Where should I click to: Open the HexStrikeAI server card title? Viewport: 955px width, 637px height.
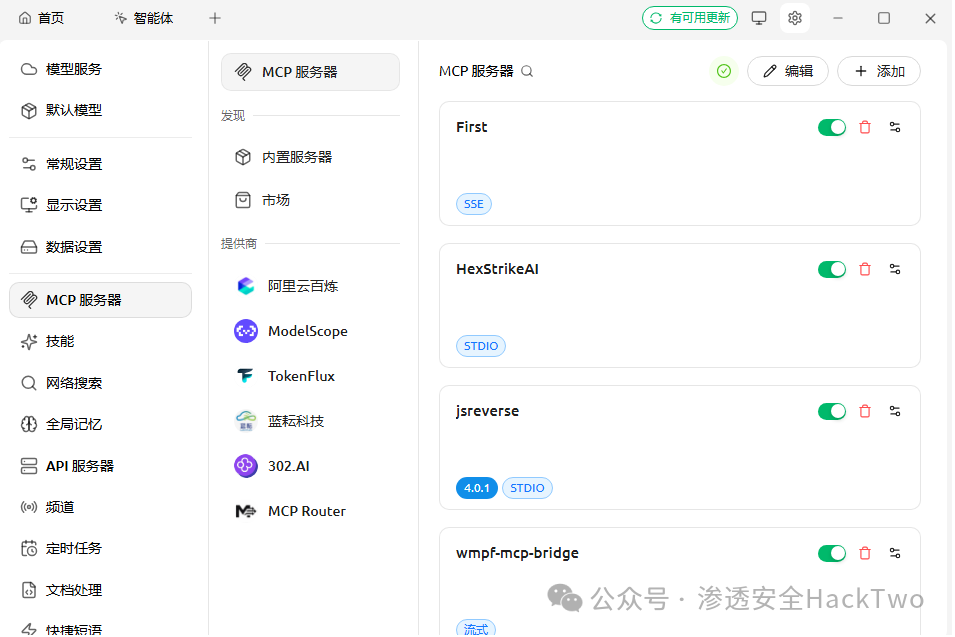(497, 269)
